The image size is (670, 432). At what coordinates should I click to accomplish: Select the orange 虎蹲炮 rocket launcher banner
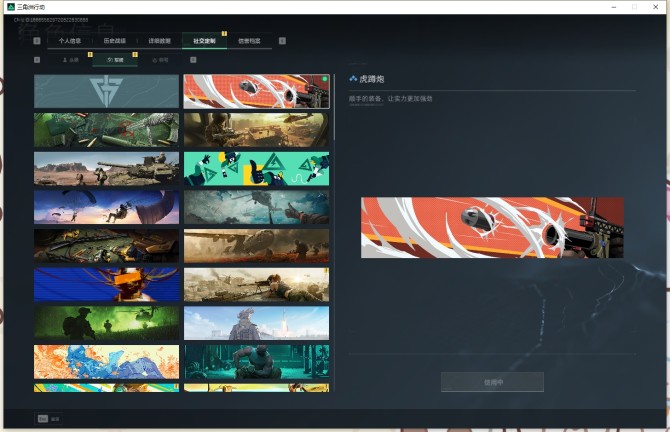[256, 91]
